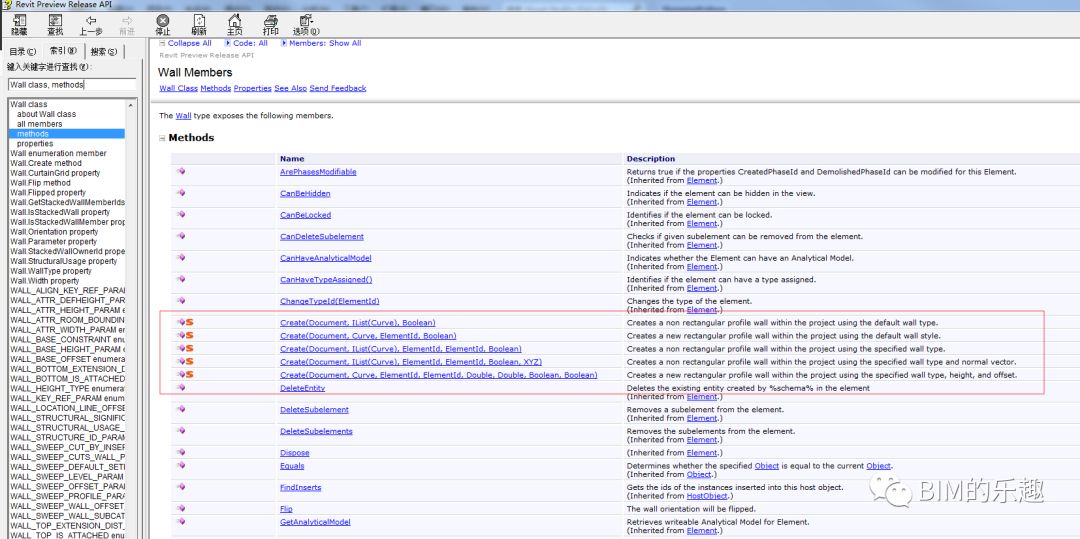Click method icon beside CanDeleteSubelement
1080x539 pixels.
(x=181, y=236)
